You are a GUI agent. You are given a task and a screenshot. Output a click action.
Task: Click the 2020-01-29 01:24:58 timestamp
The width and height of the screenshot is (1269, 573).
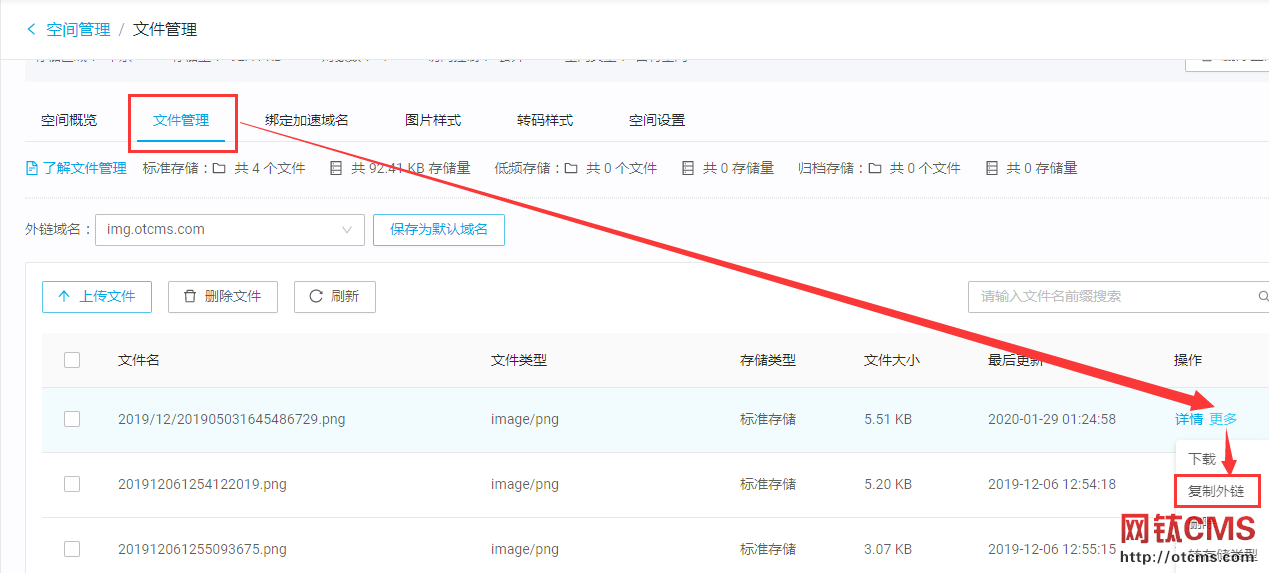pos(1052,419)
